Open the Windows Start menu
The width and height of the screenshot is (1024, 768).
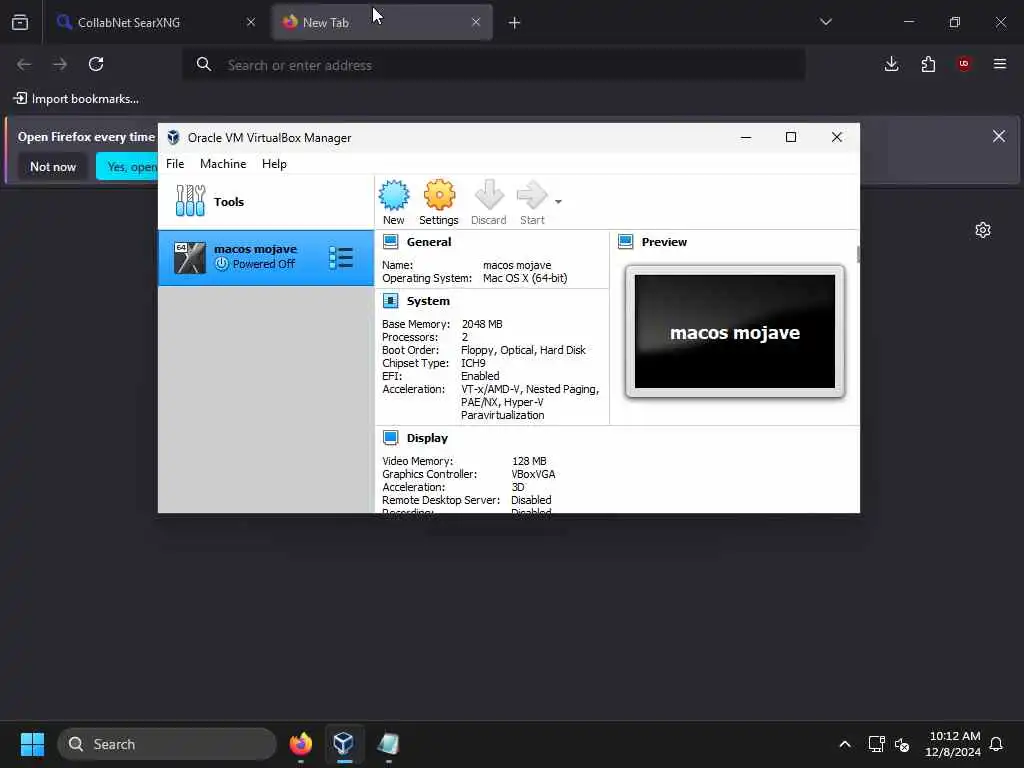pyautogui.click(x=32, y=744)
